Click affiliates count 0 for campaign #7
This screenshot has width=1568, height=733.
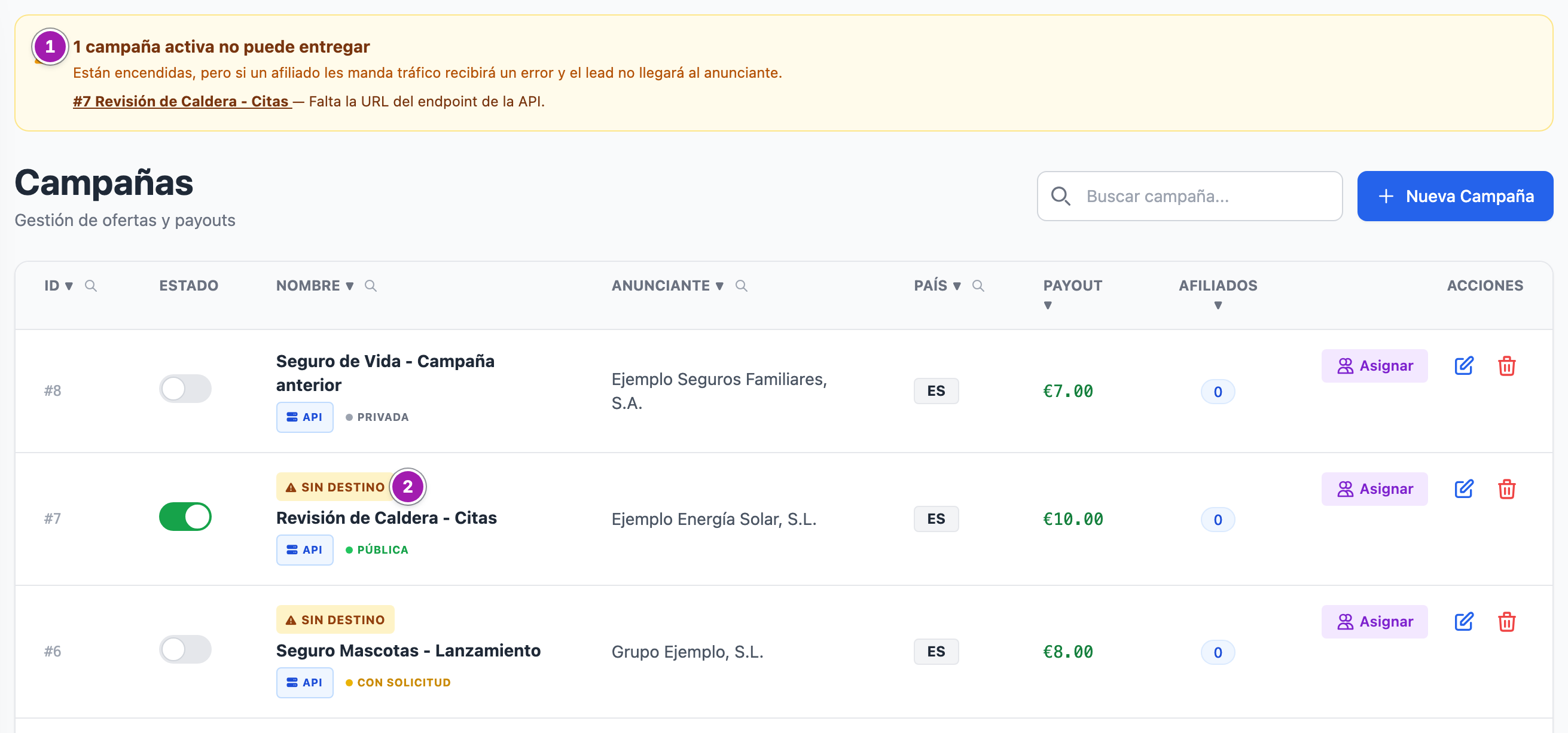tap(1218, 520)
